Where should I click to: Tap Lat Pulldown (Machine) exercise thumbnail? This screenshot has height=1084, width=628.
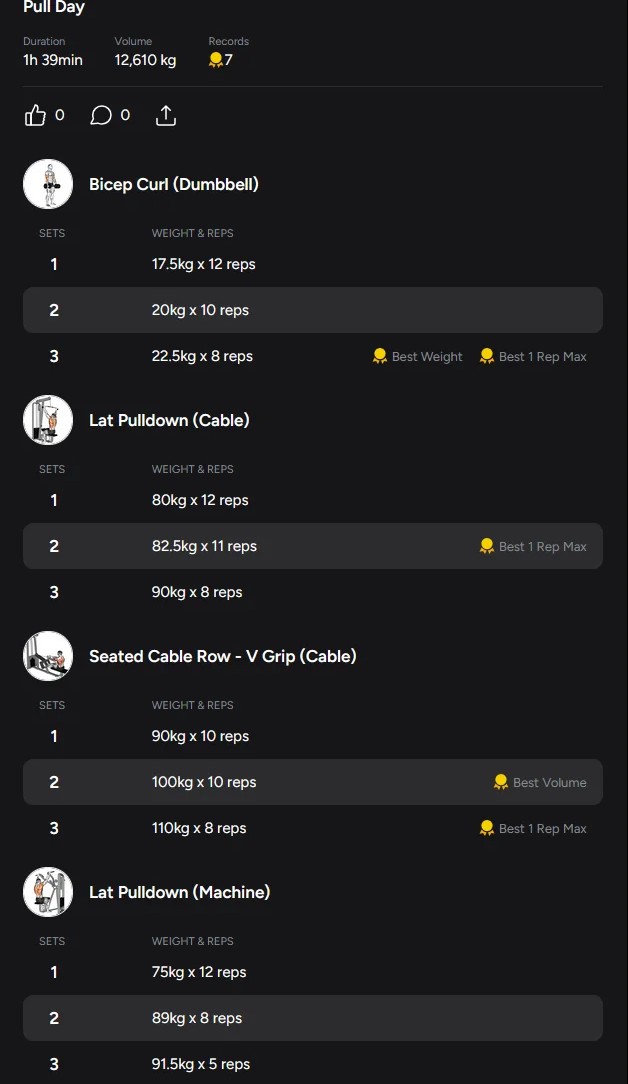48,892
